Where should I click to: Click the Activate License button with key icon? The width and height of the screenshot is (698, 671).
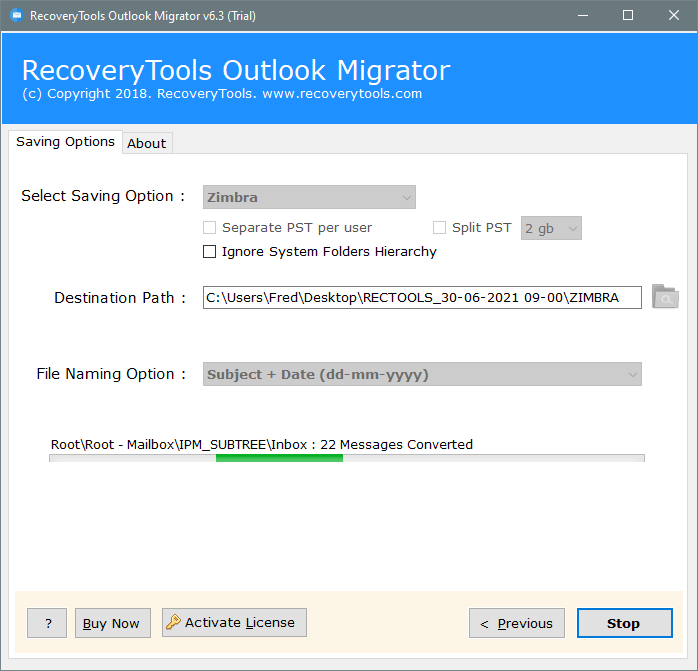234,622
